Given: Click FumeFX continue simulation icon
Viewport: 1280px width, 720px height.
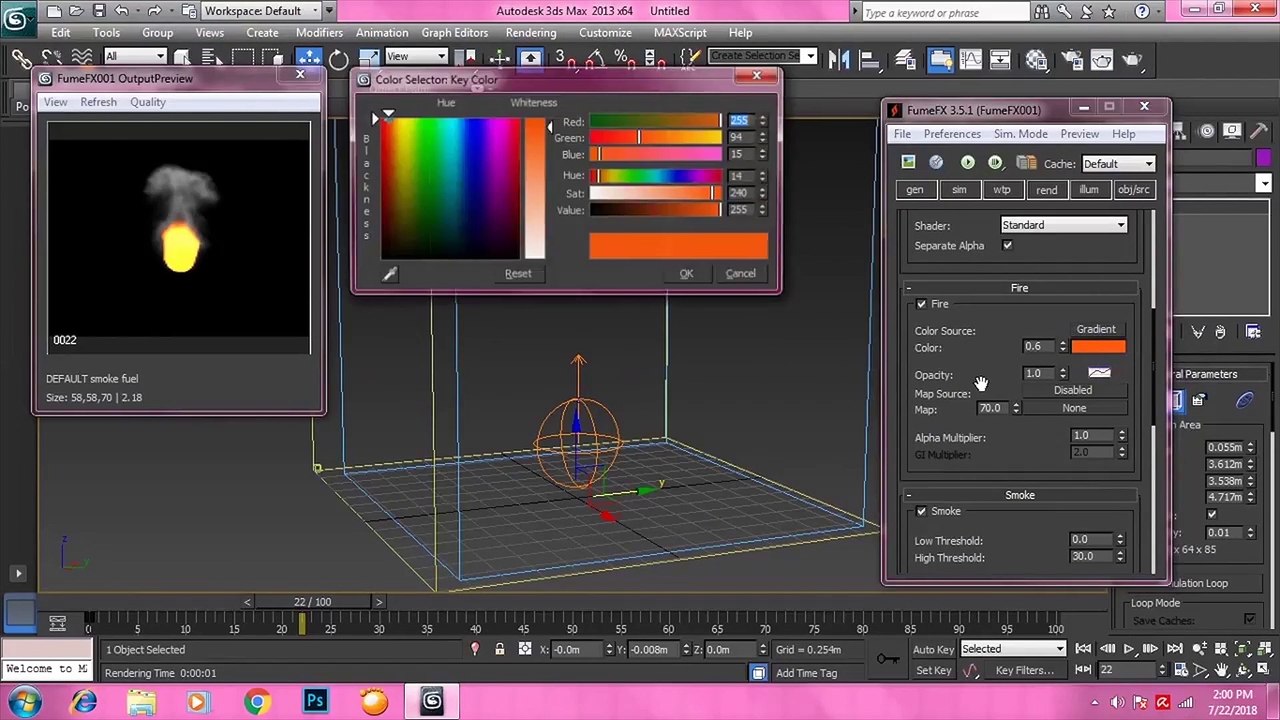Looking at the screenshot, I should tap(995, 162).
